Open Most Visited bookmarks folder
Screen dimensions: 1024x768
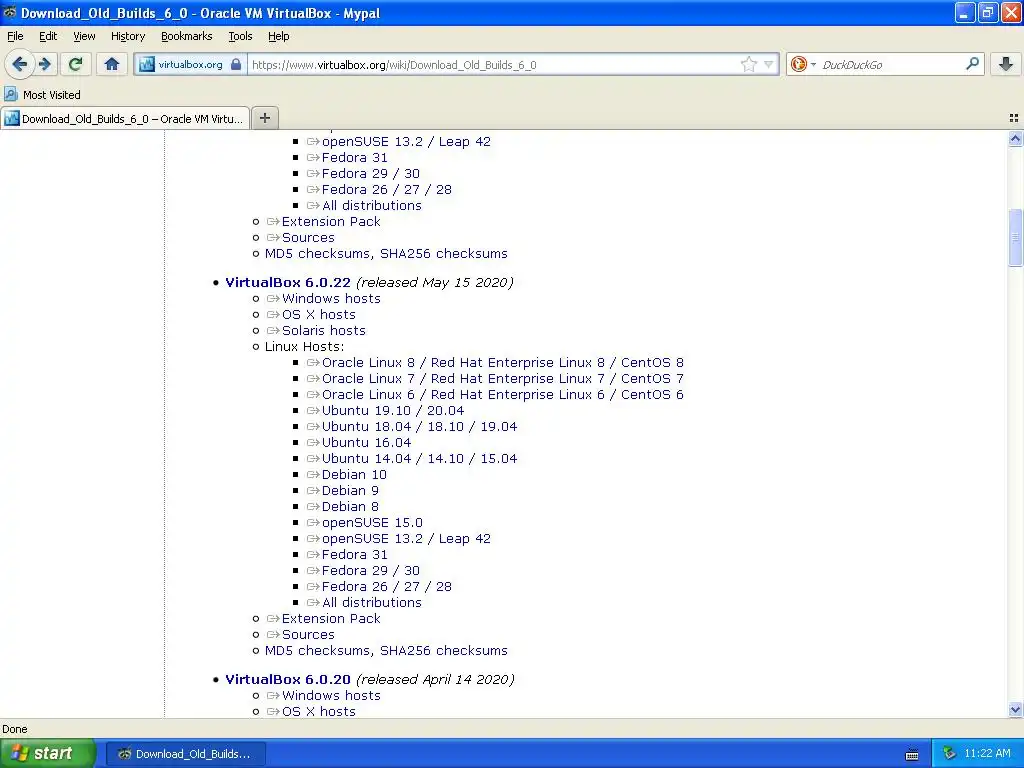pyautogui.click(x=42, y=95)
